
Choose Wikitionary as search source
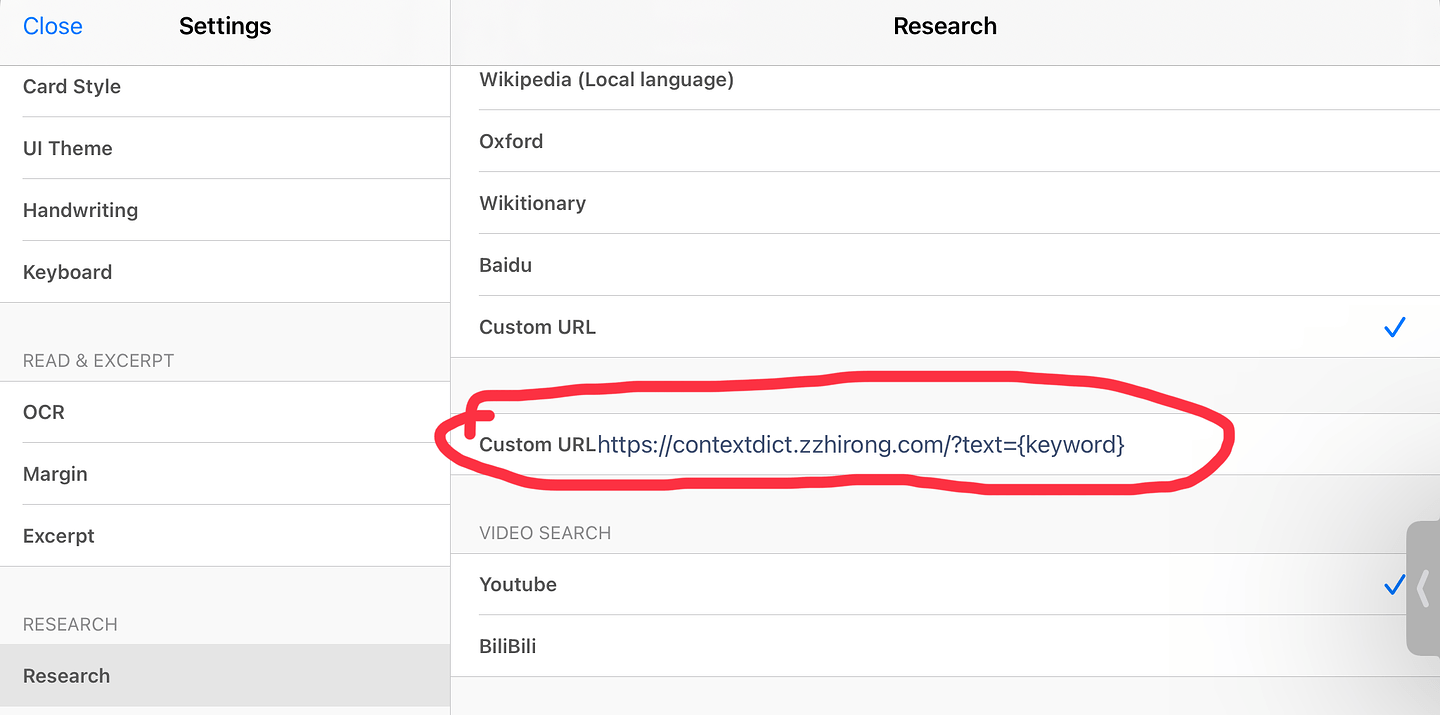945,203
